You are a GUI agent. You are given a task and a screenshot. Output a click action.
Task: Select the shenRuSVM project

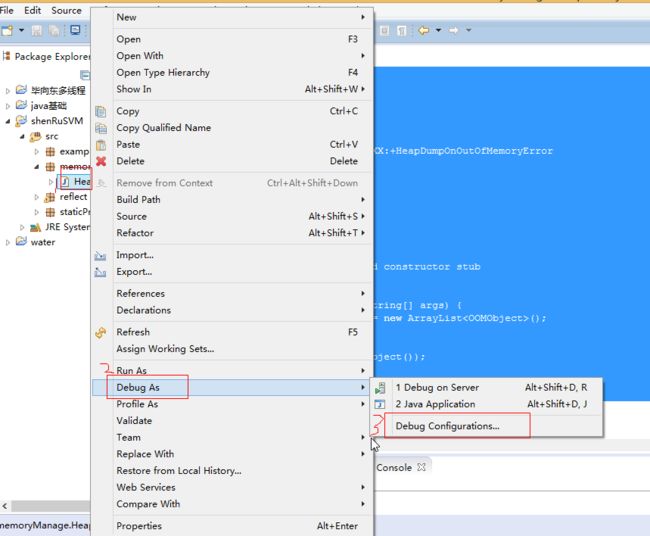tap(50, 121)
